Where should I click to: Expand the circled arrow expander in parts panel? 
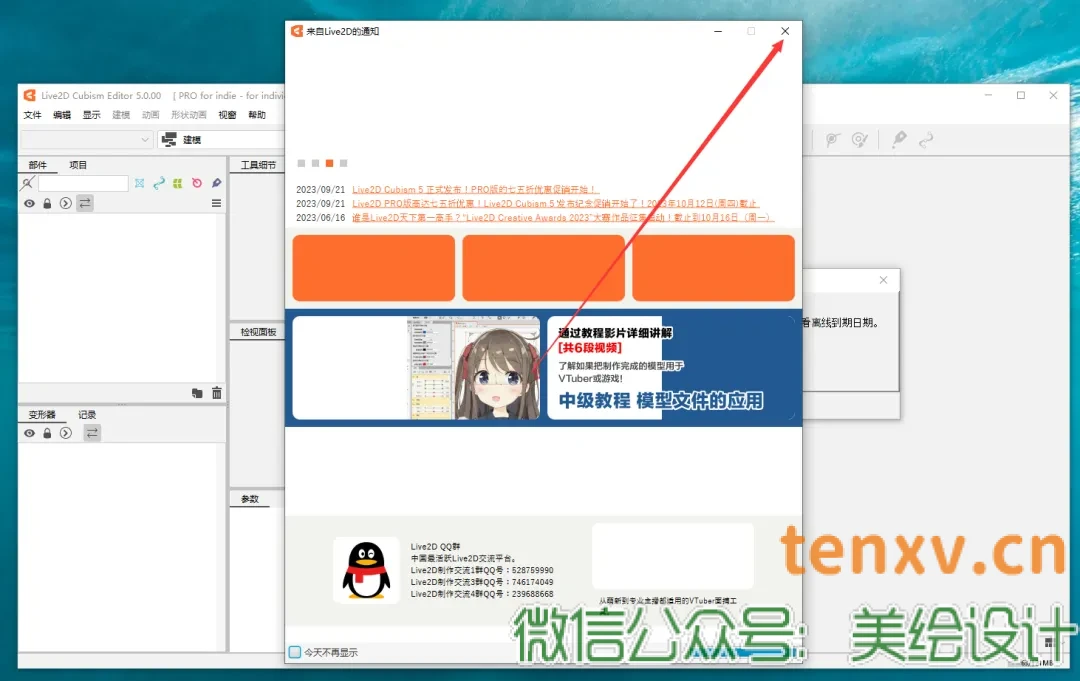point(66,203)
